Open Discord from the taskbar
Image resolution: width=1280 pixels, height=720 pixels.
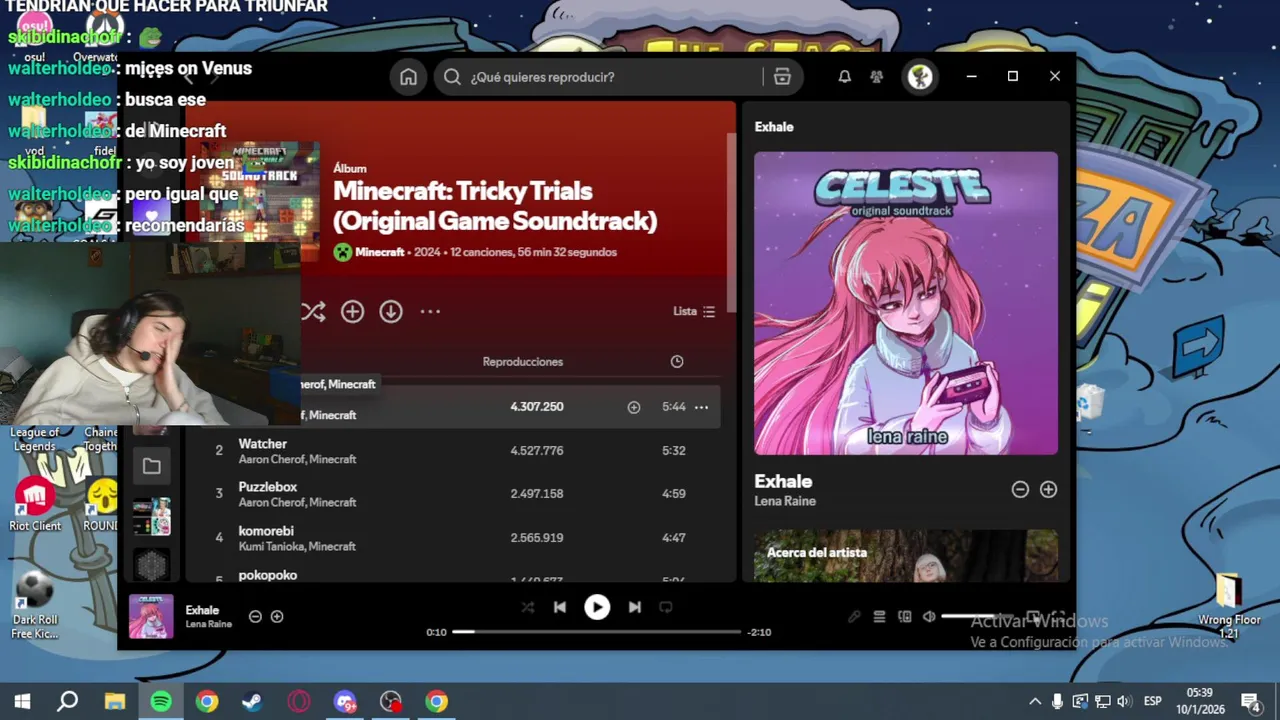[x=344, y=701]
